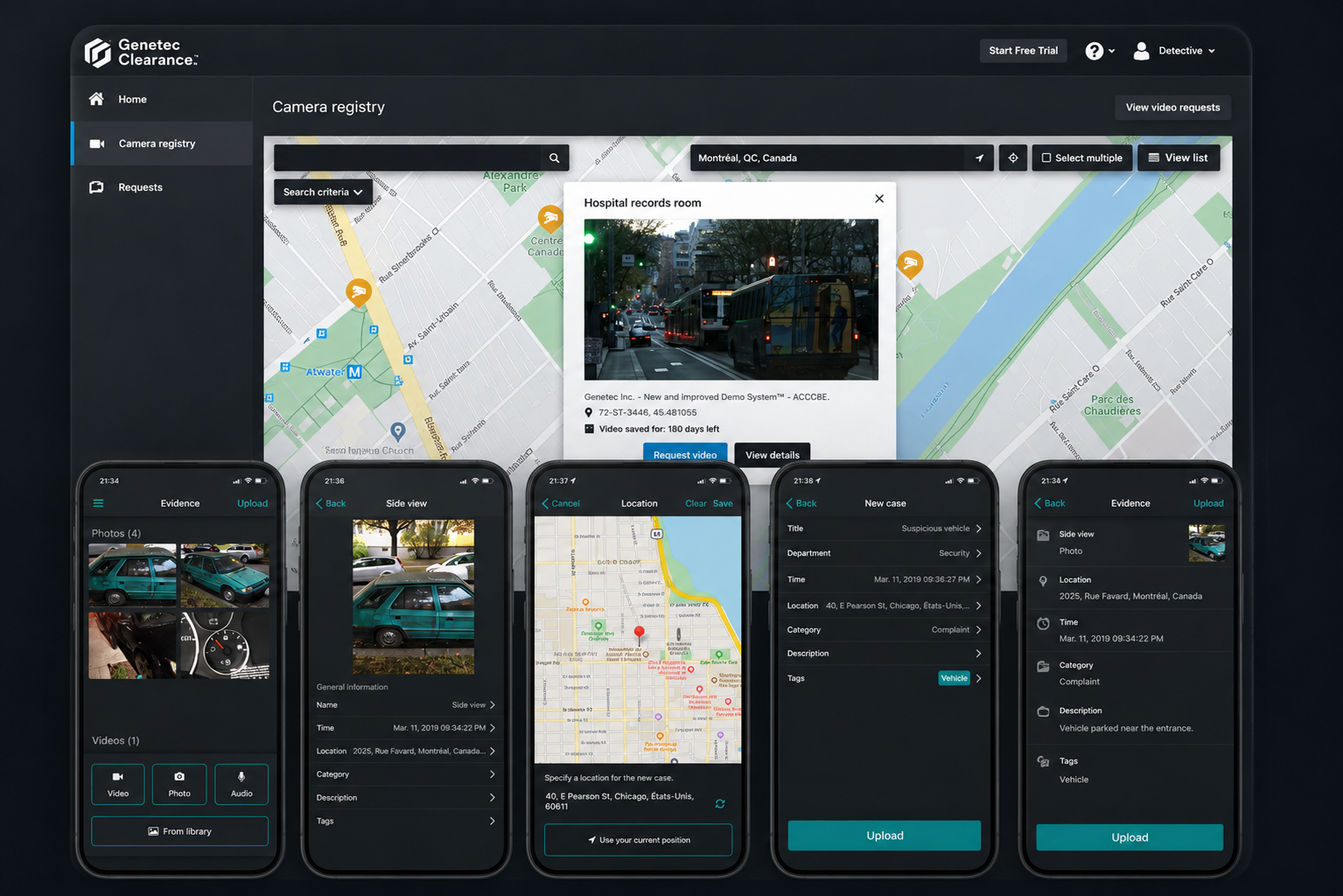Tap Use your current position button

(x=638, y=840)
